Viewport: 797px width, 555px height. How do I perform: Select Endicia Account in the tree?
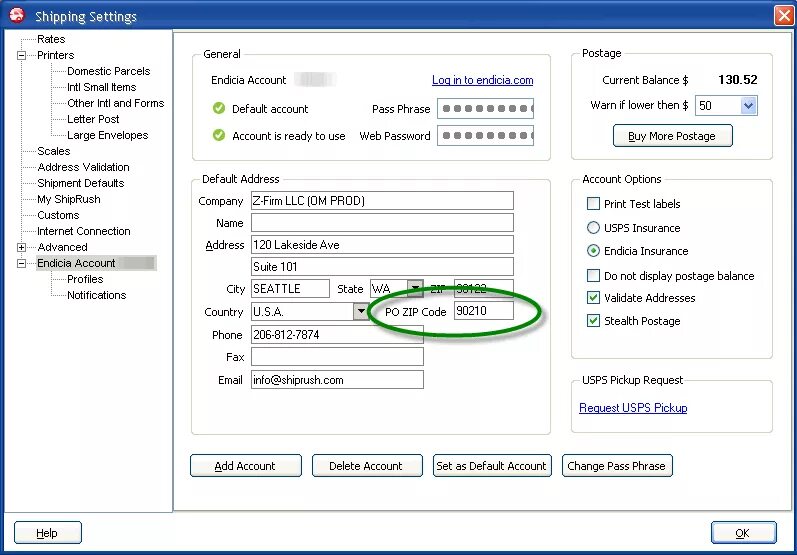(x=96, y=263)
